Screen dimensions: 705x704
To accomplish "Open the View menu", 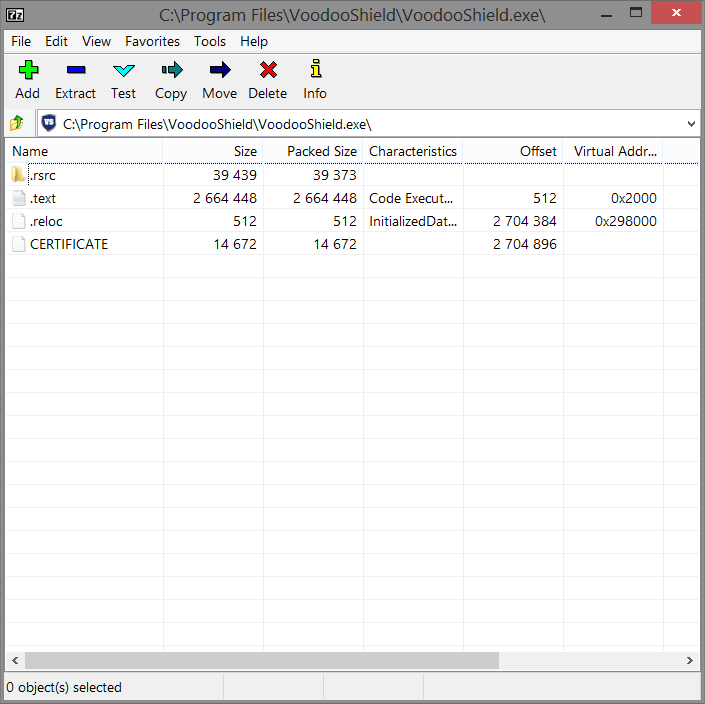I will tap(96, 41).
